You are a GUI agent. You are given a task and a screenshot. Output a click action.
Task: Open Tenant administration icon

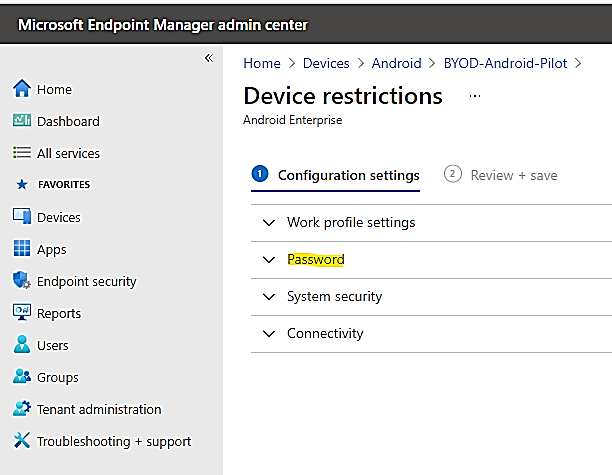pos(22,409)
